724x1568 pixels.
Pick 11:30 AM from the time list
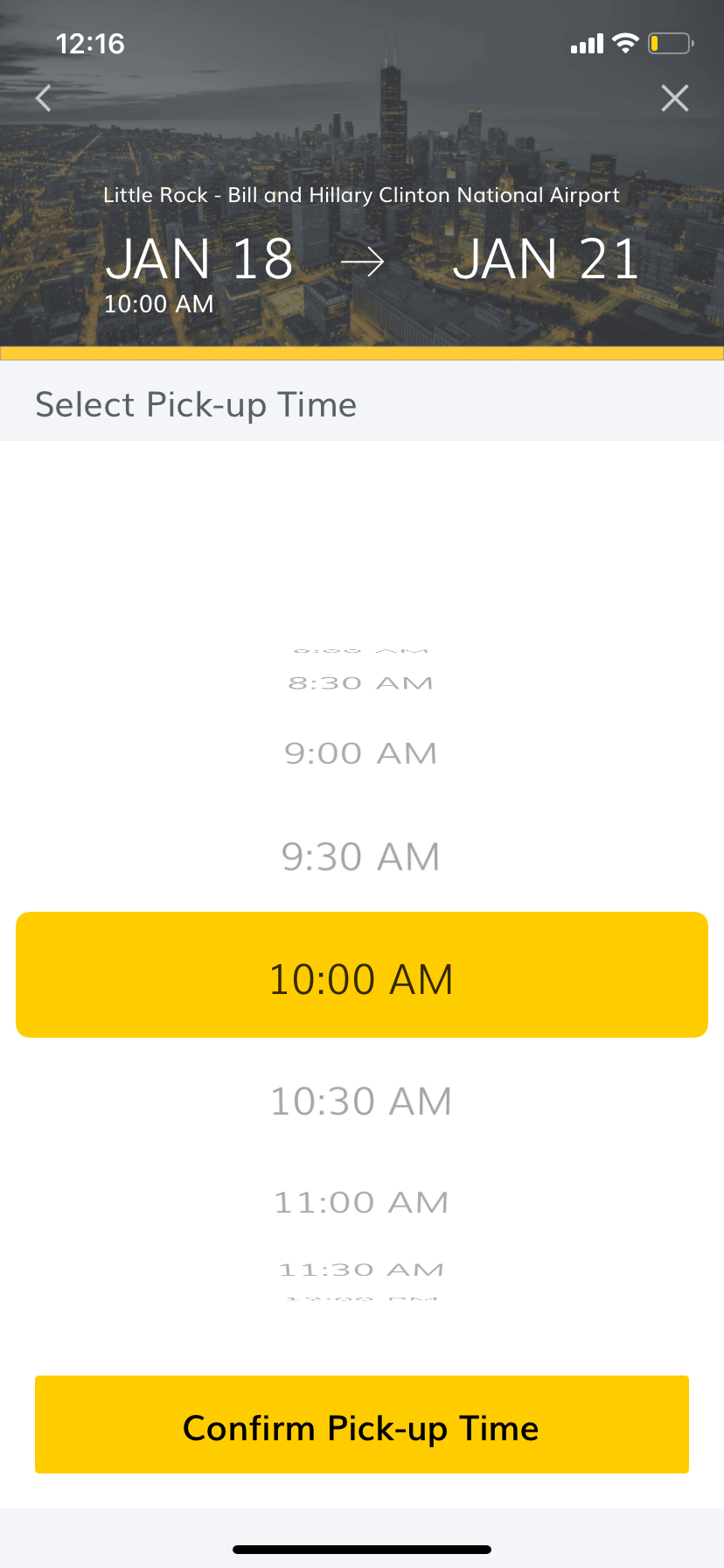point(361,1270)
